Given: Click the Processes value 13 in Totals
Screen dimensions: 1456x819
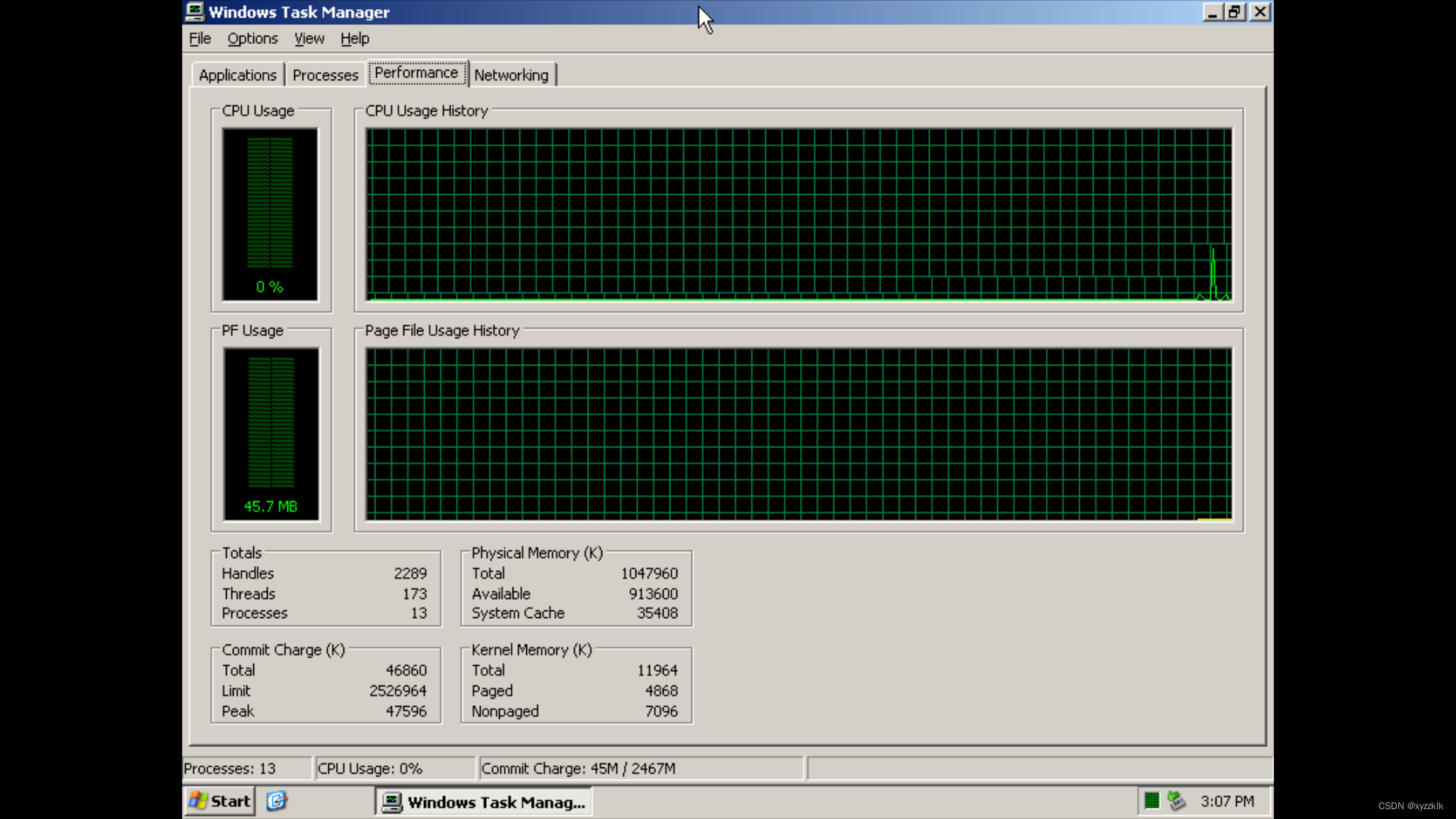Looking at the screenshot, I should coord(419,613).
